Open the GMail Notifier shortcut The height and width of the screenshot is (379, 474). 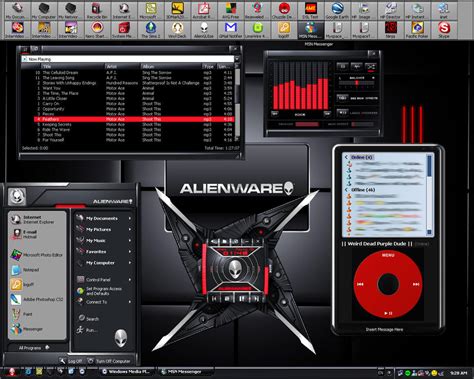[230, 30]
